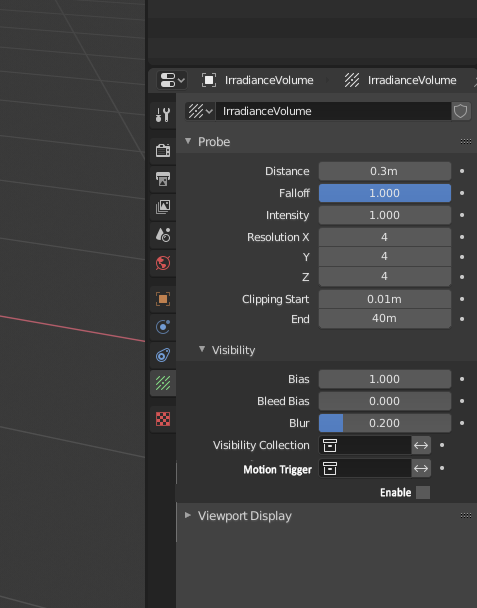Open the Output properties tab

click(x=163, y=179)
